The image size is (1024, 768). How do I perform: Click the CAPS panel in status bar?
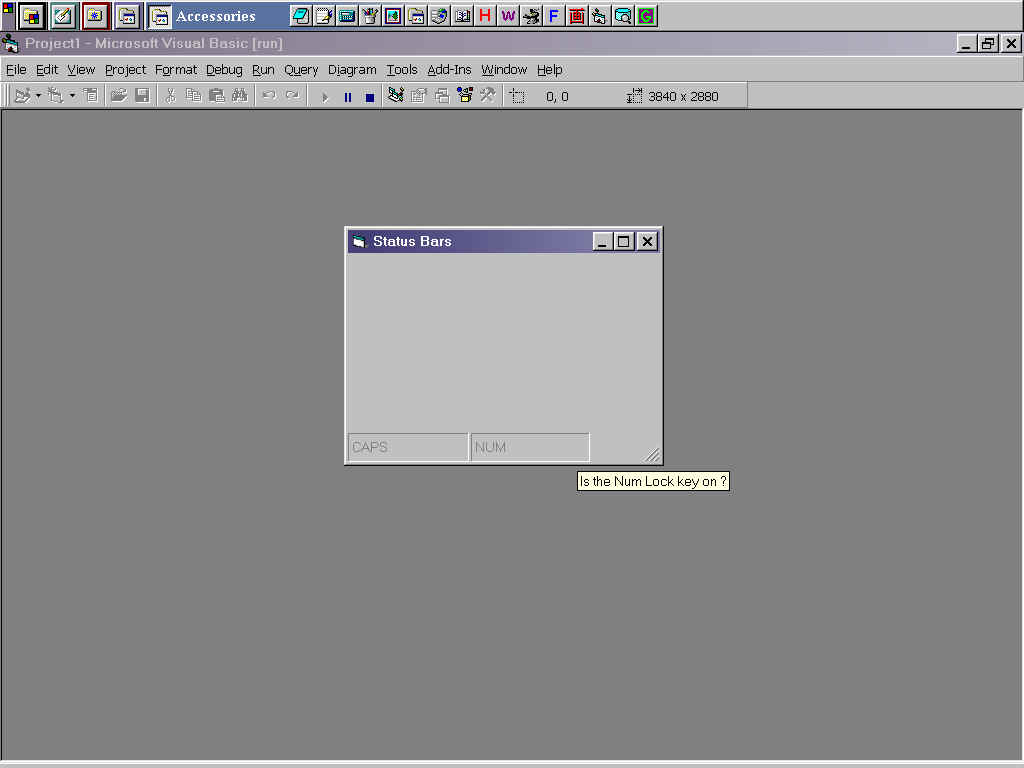(x=407, y=447)
